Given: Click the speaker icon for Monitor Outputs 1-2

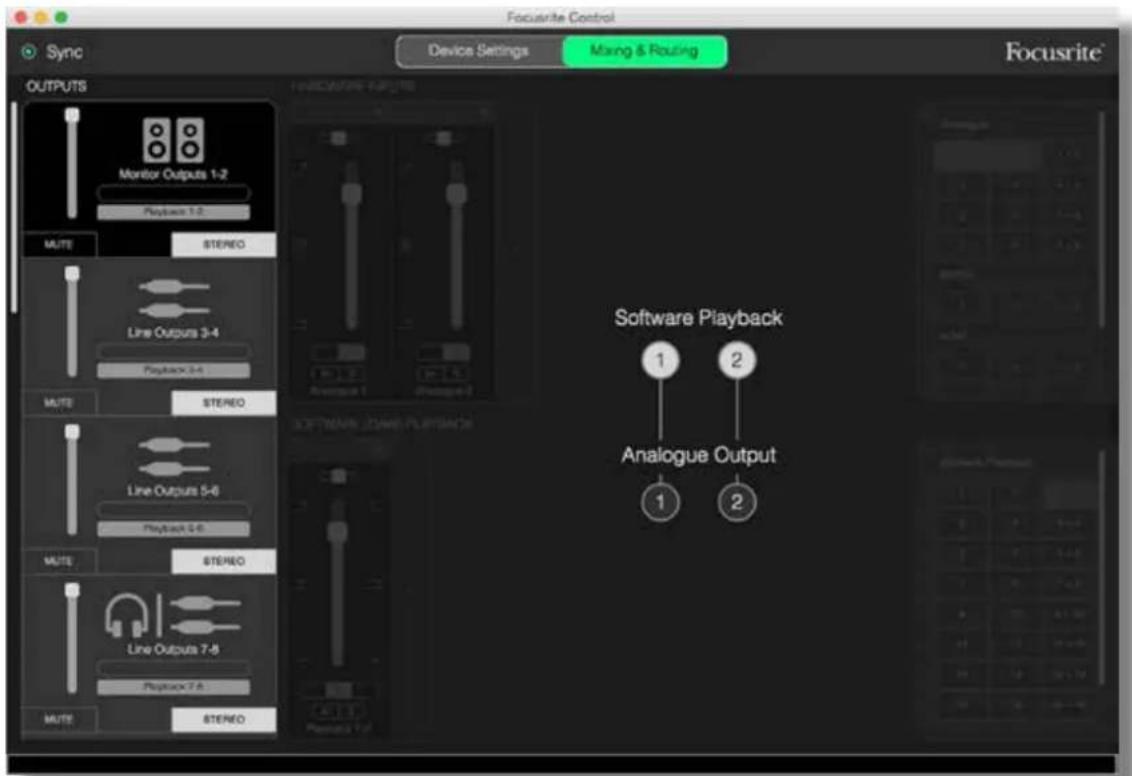Looking at the screenshot, I should point(173,140).
